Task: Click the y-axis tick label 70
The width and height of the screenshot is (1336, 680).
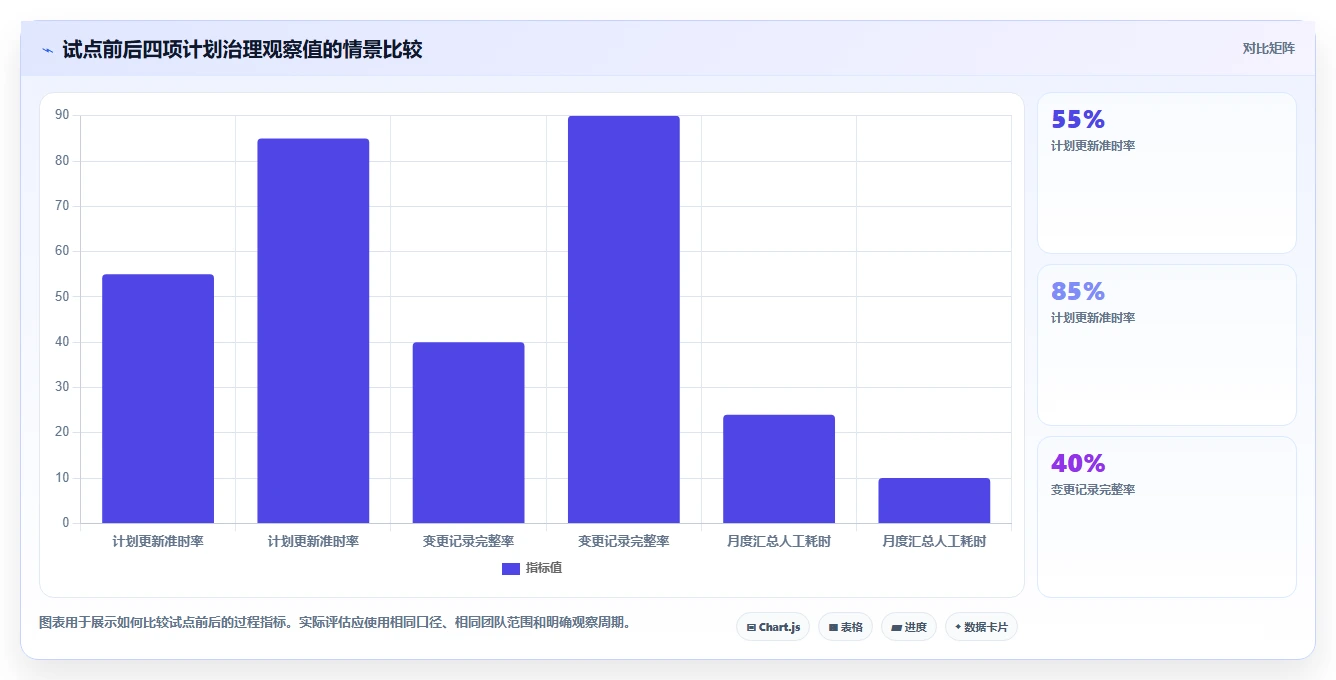Action: pyautogui.click(x=62, y=206)
